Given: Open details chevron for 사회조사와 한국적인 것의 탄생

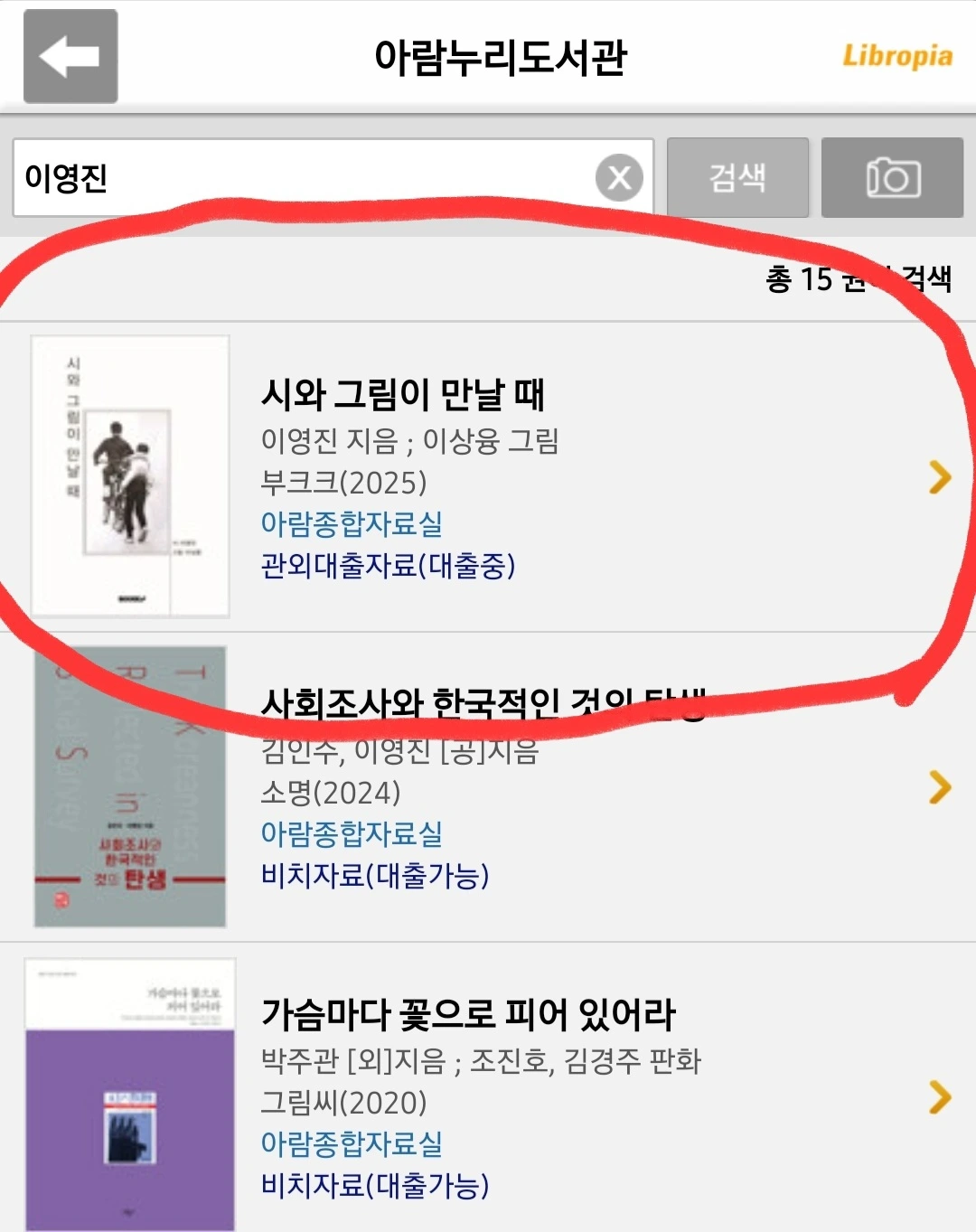Looking at the screenshot, I should 940,787.
